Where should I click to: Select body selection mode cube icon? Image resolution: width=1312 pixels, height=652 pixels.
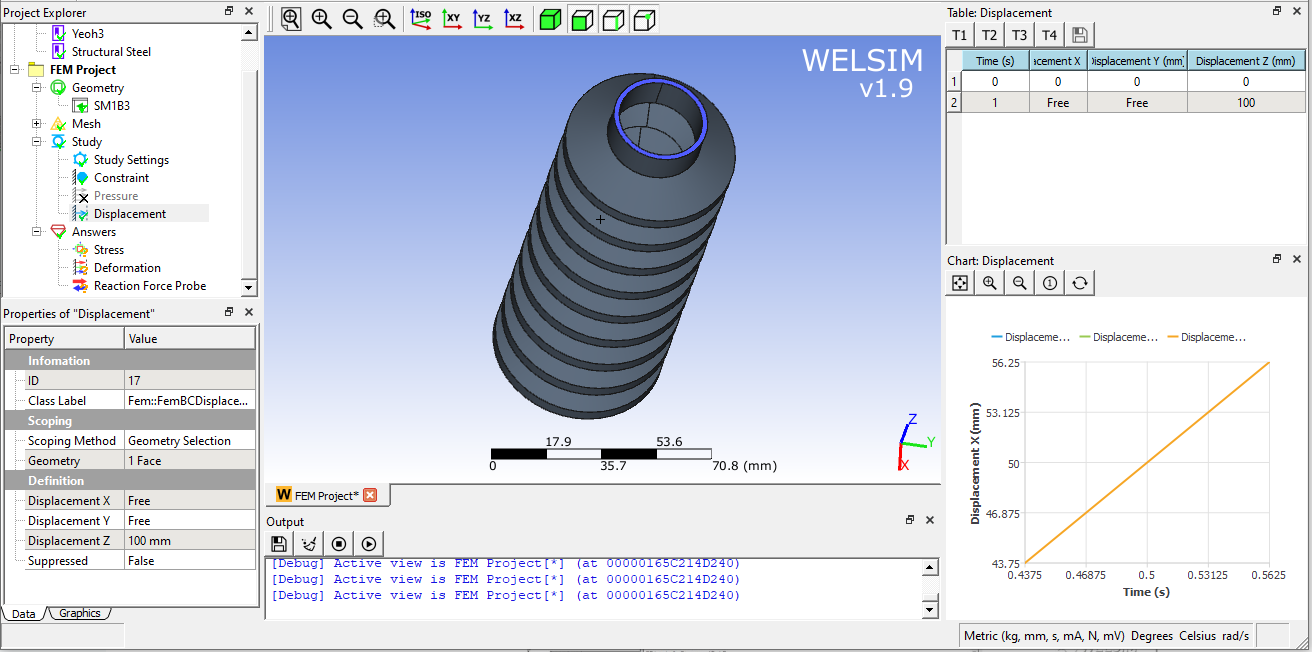(x=550, y=19)
